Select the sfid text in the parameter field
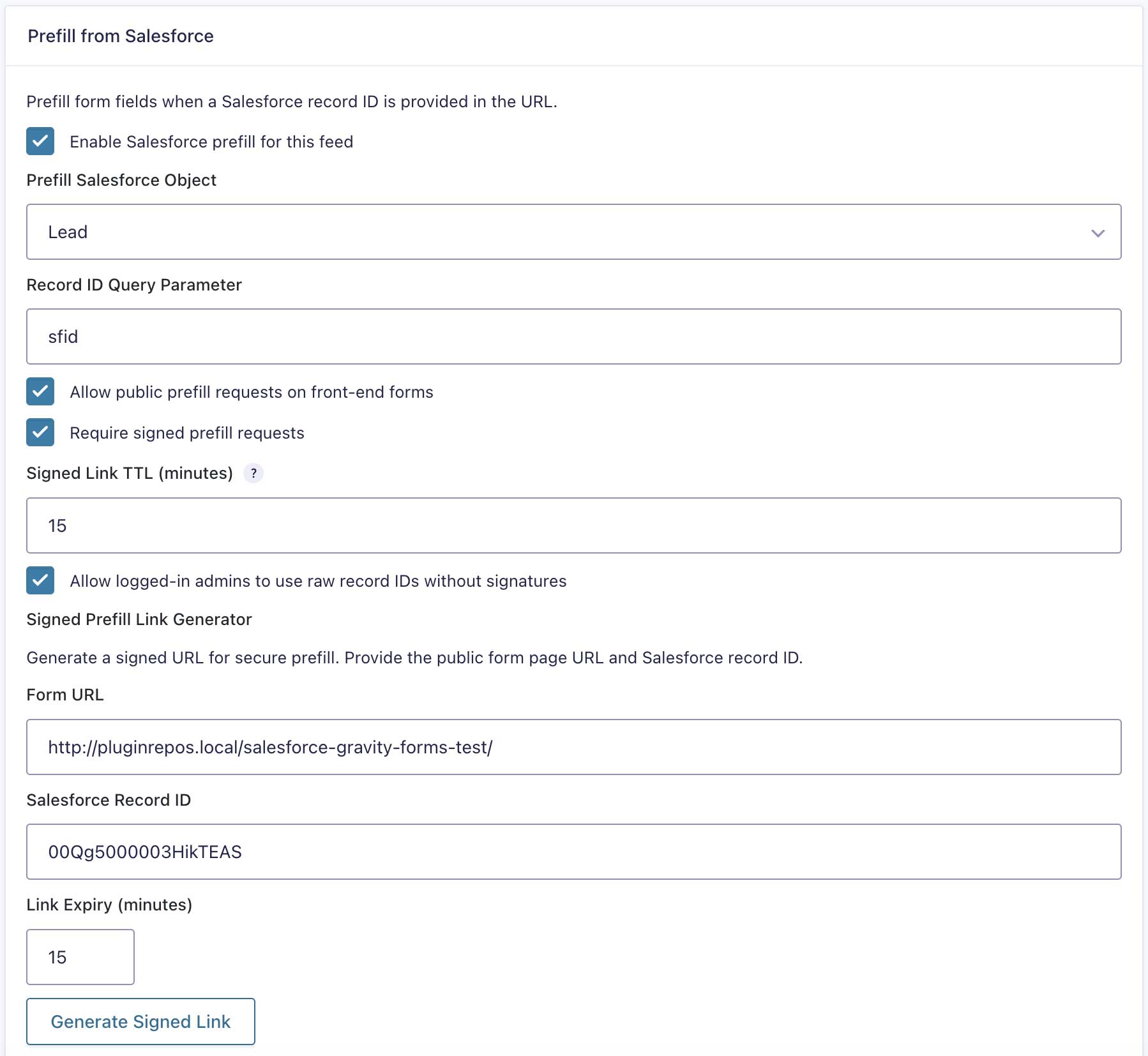This screenshot has width=1148, height=1056. pos(63,336)
